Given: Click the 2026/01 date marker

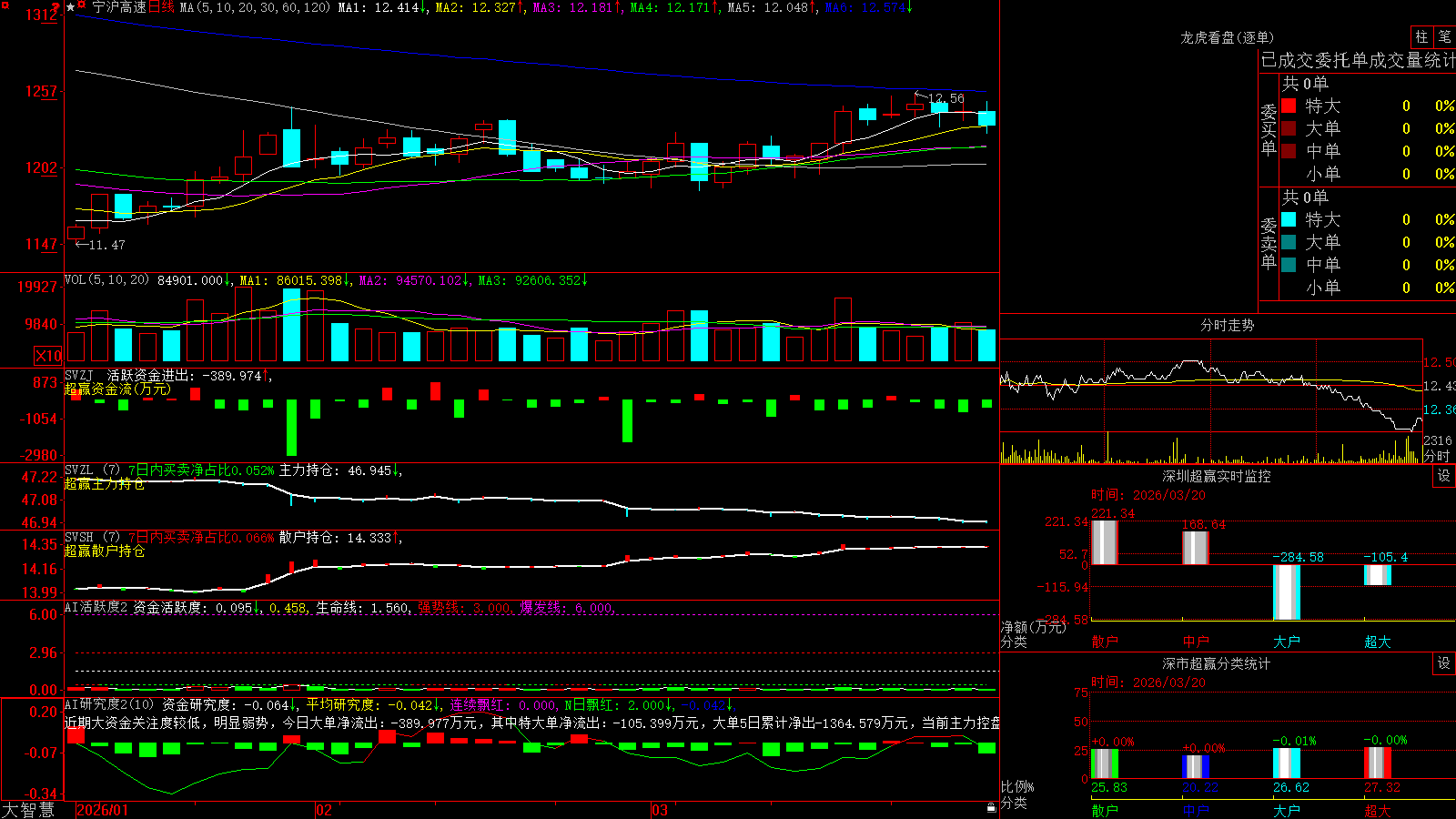Looking at the screenshot, I should (103, 810).
